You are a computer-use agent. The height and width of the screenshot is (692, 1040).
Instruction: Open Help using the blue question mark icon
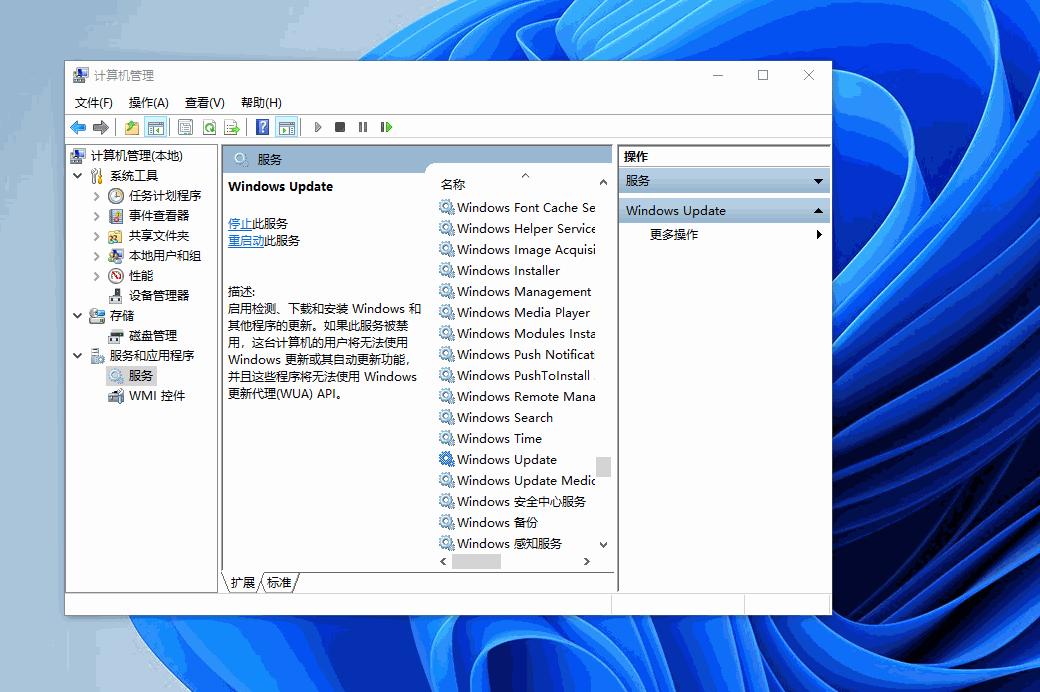click(261, 127)
